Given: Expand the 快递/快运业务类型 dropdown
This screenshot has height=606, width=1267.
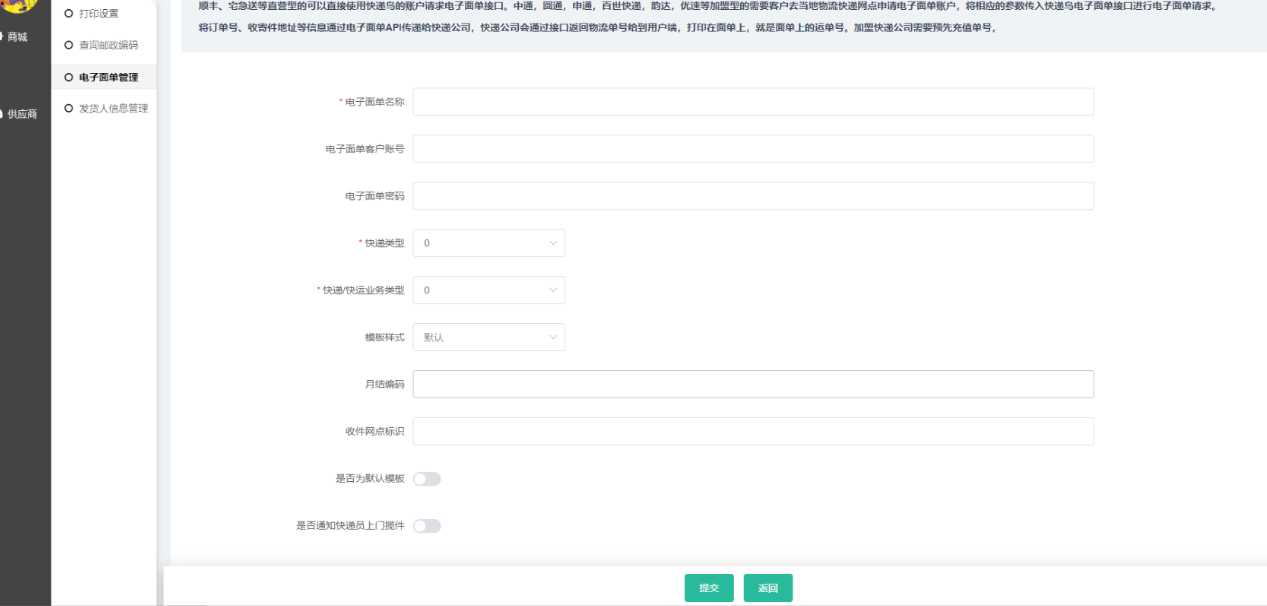Looking at the screenshot, I should (x=488, y=290).
